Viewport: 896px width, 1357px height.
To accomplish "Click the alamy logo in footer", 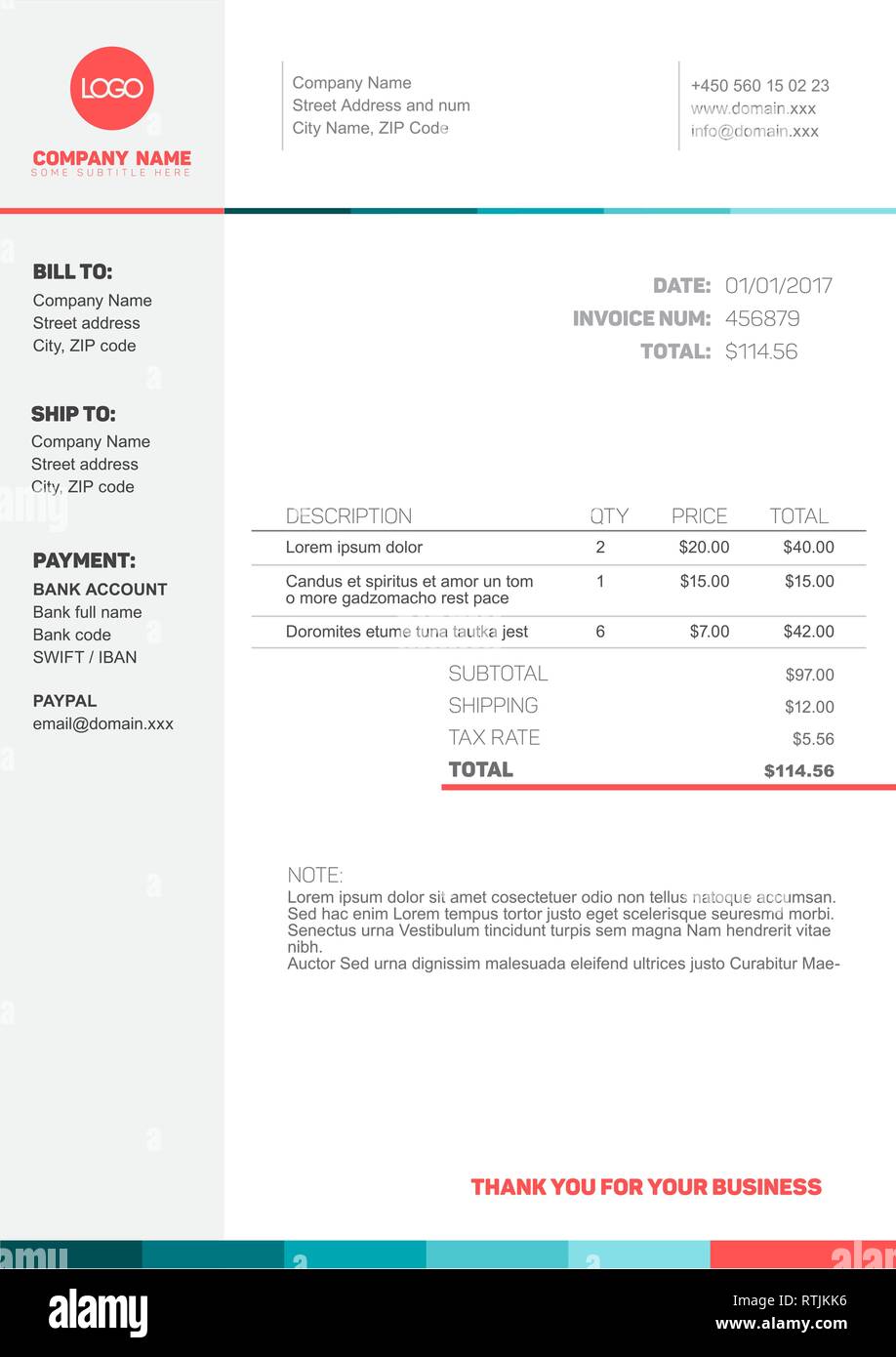I will tap(98, 1312).
